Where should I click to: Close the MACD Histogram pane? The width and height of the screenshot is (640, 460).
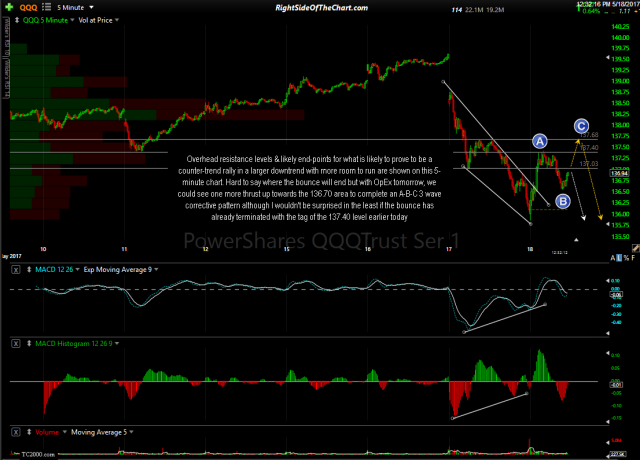(16, 343)
